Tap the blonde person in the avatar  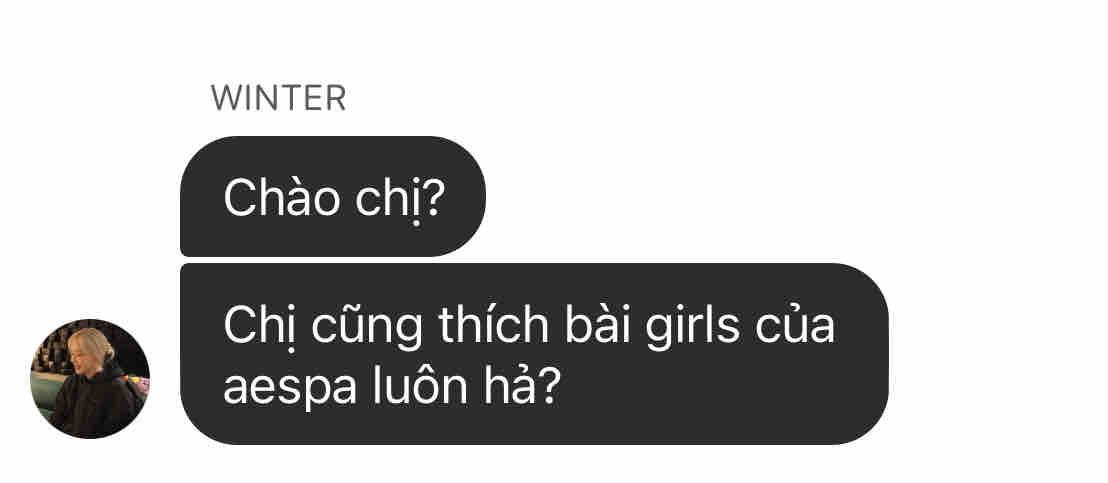[90, 385]
